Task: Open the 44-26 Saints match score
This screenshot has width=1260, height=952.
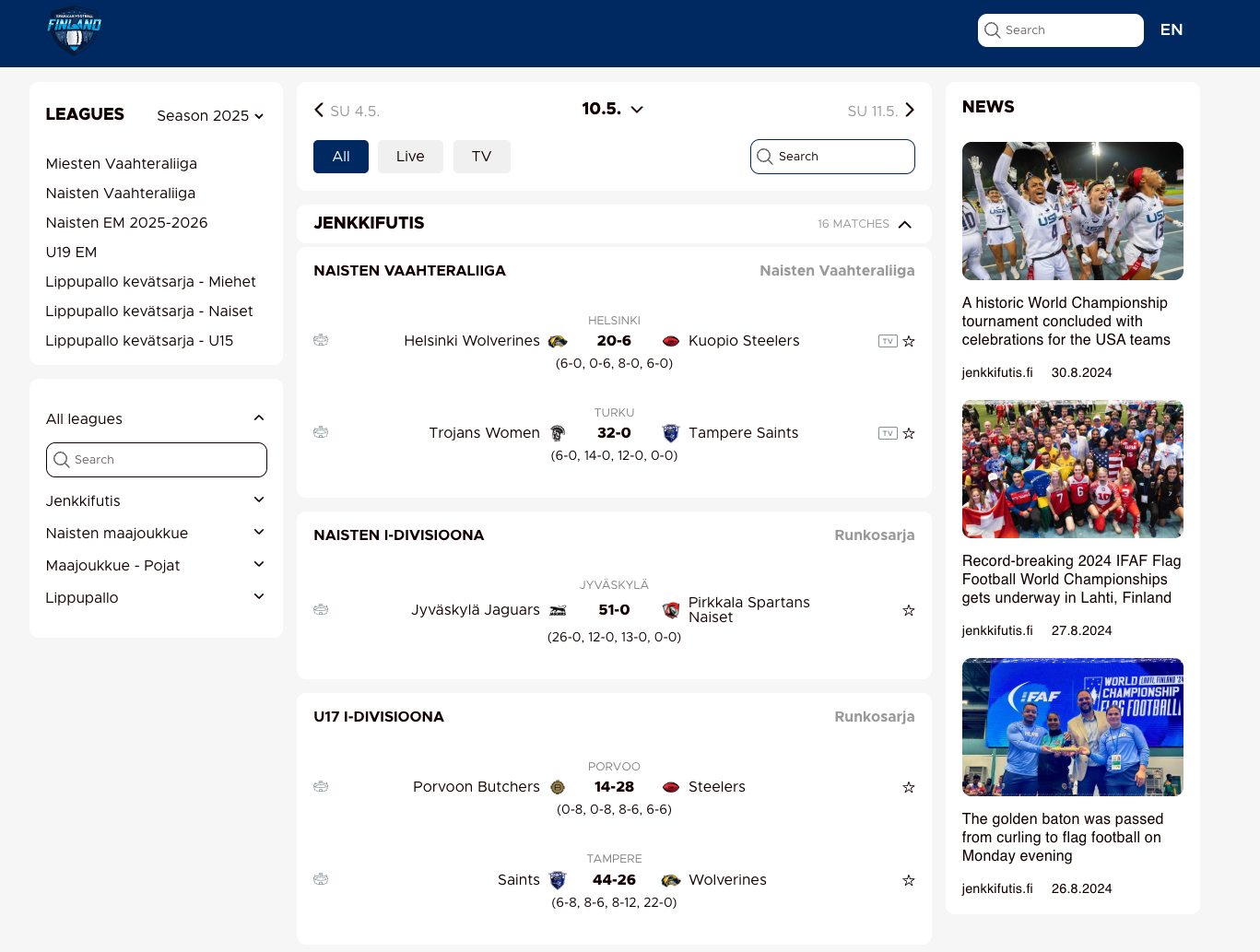Action: [614, 880]
